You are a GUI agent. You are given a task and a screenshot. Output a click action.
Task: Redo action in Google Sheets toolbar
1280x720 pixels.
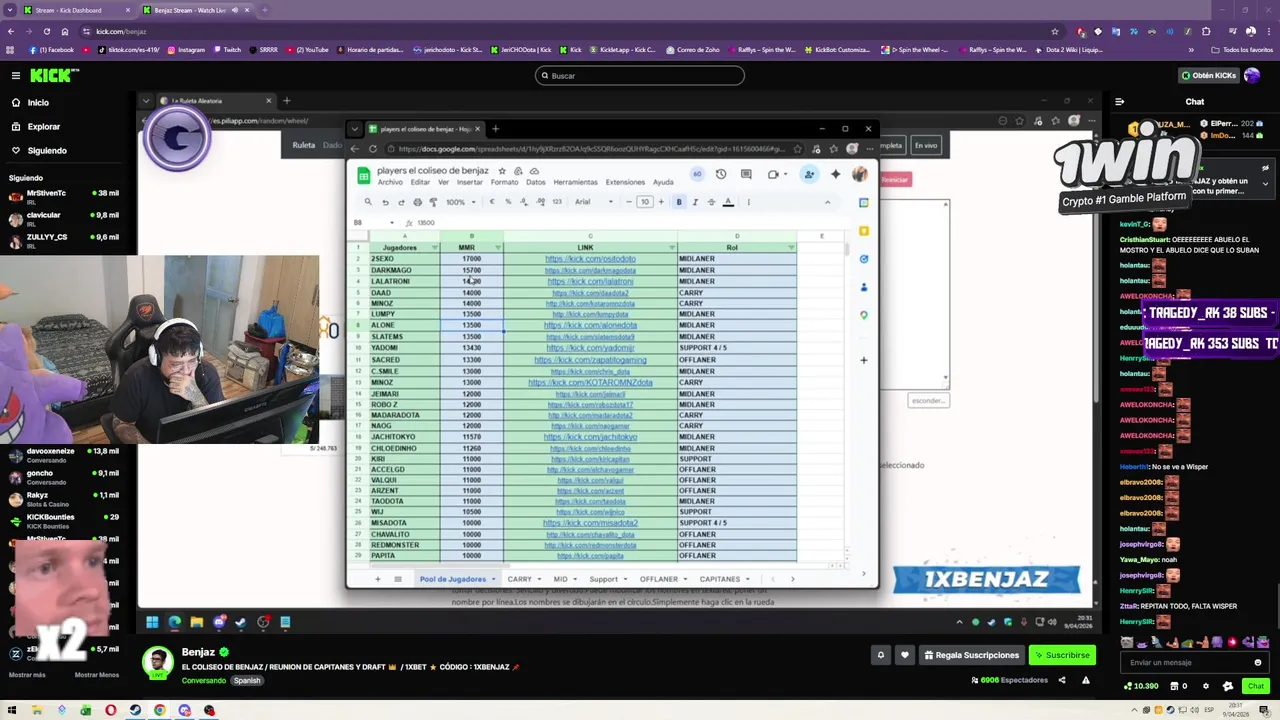click(x=401, y=202)
